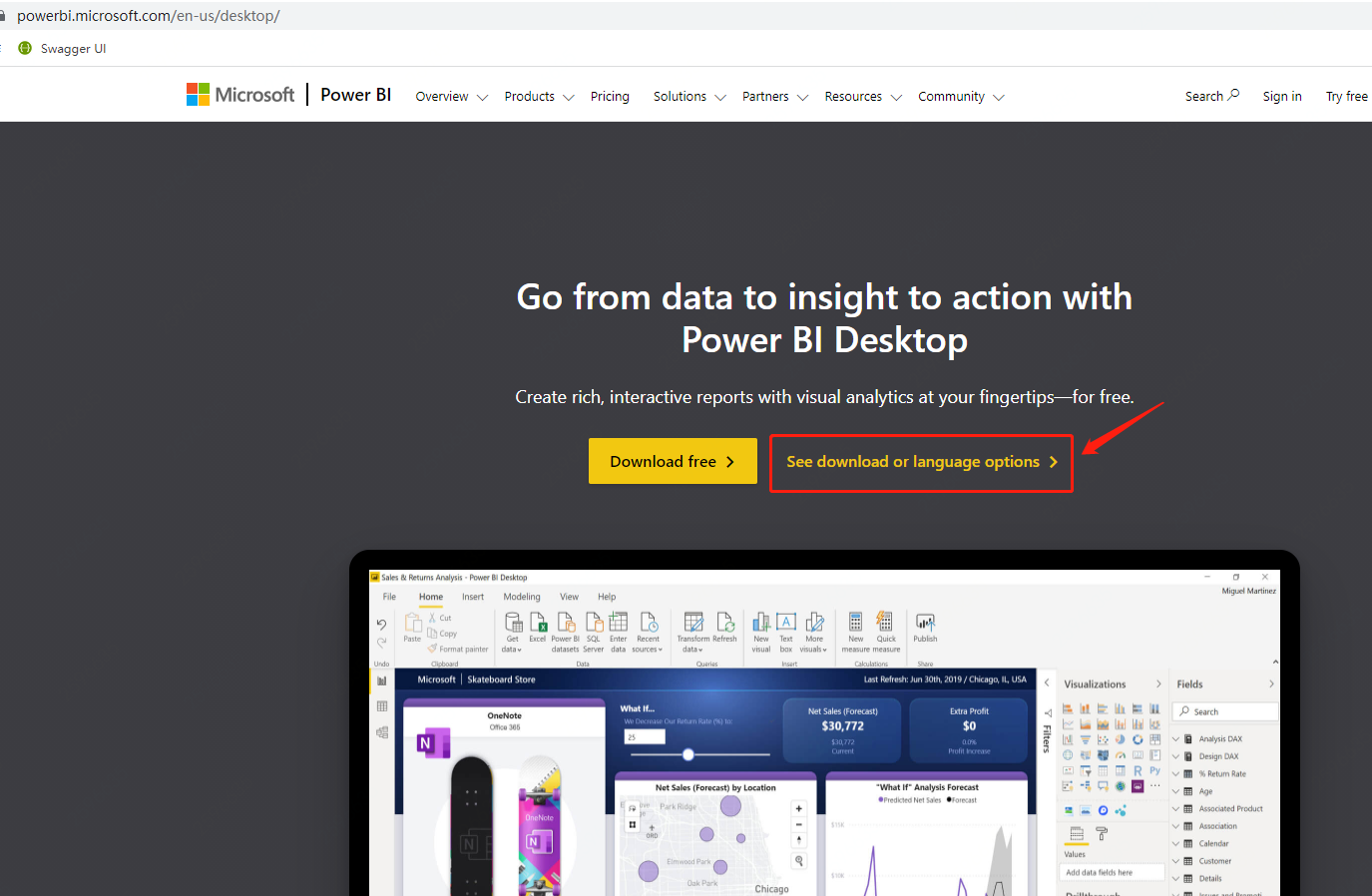Switch to Model view in left sidebar

pos(381,732)
